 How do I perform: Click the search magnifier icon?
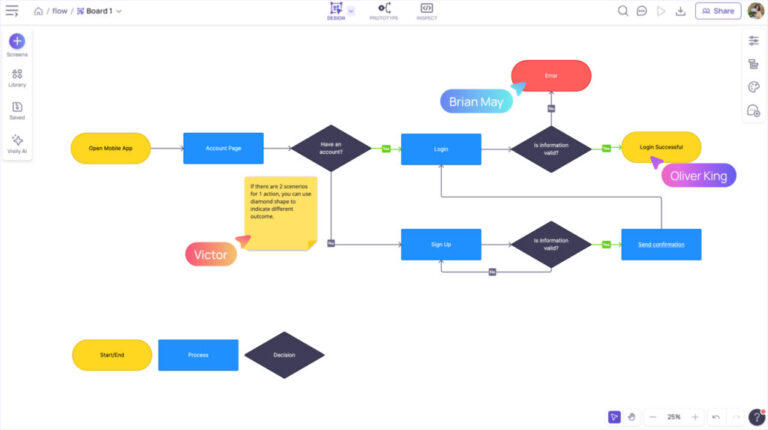623,11
